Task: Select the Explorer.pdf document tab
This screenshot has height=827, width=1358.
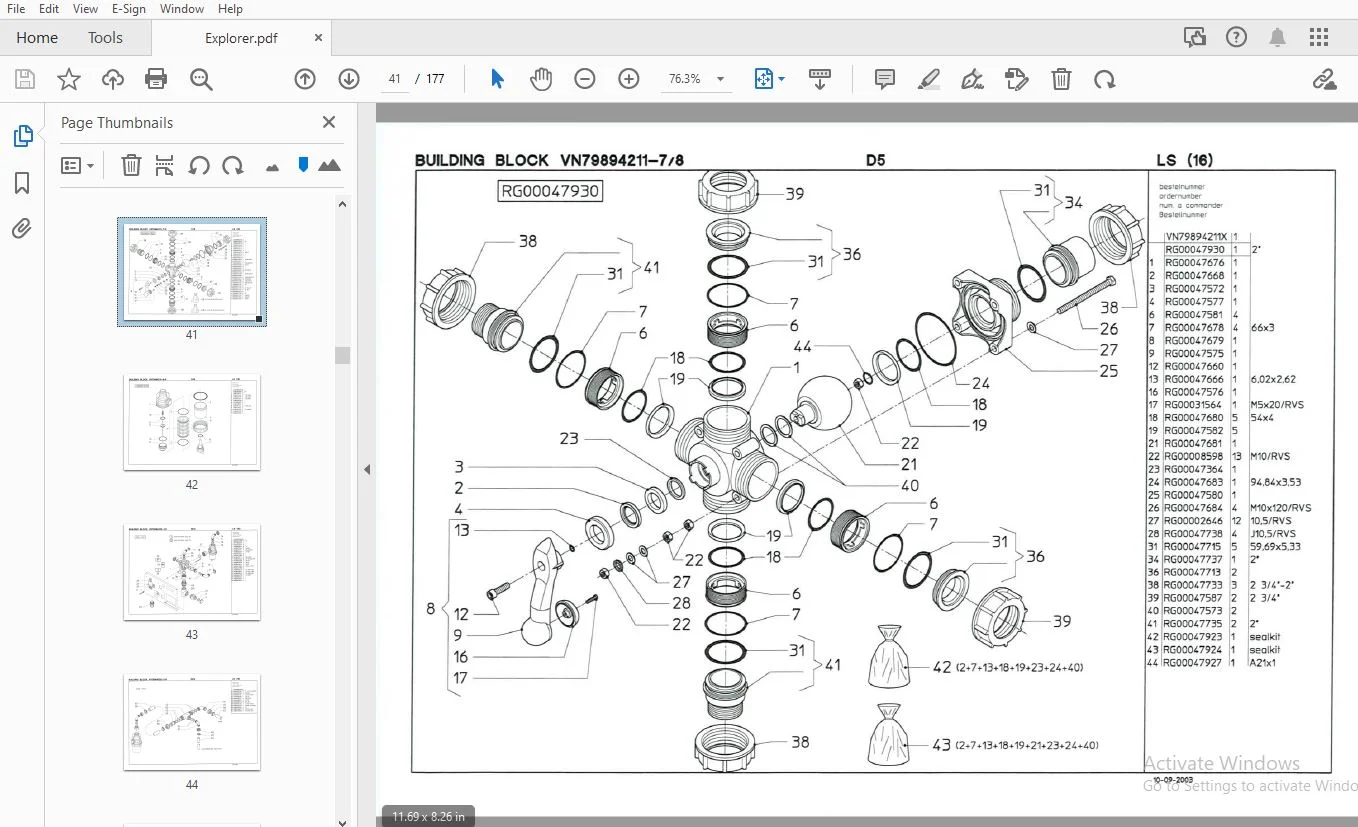Action: 241,38
